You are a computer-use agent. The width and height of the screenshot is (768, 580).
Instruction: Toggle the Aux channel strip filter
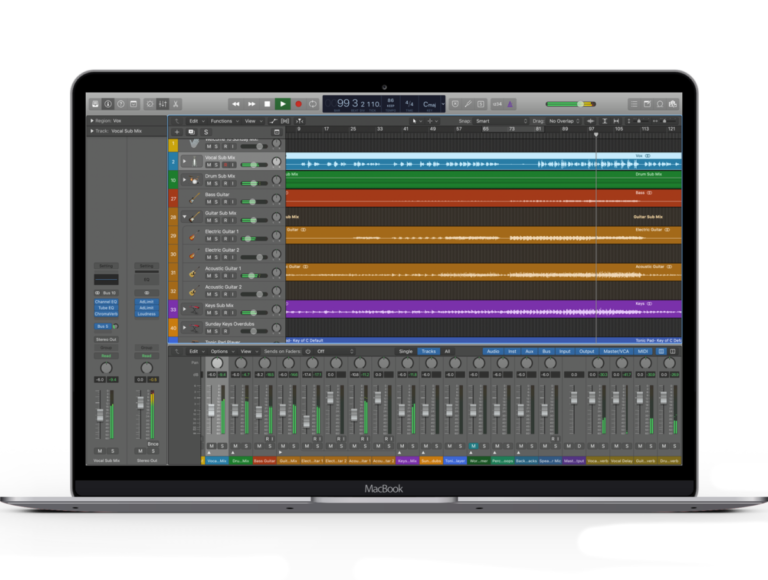(529, 351)
